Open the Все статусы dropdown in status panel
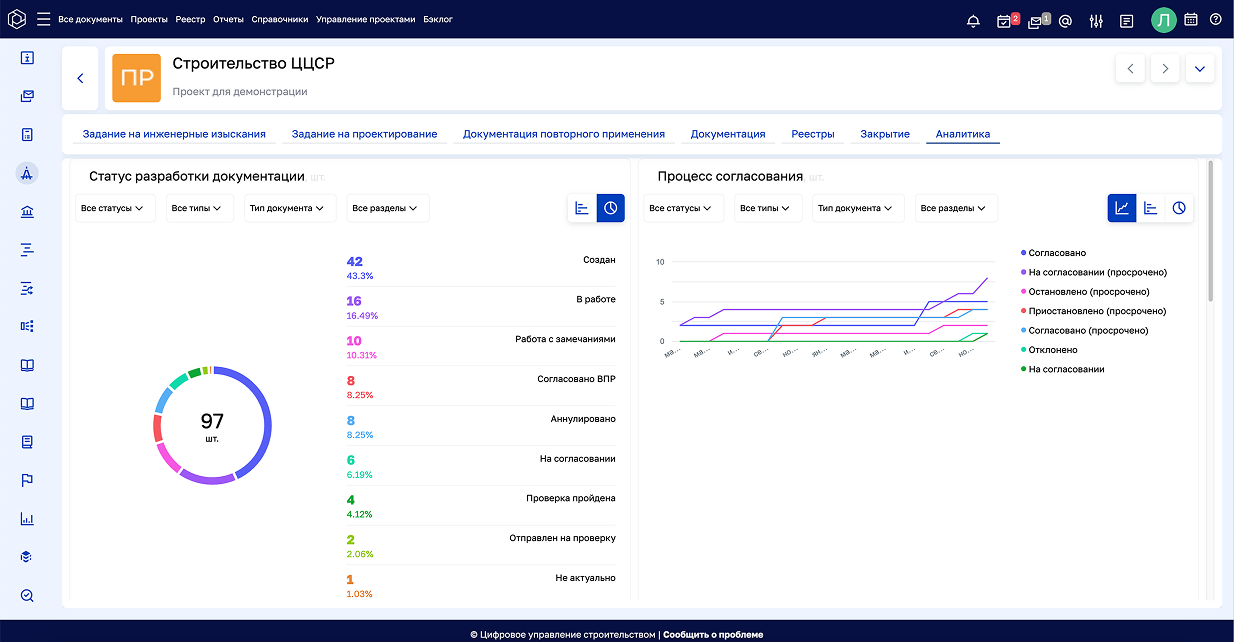 tap(113, 208)
